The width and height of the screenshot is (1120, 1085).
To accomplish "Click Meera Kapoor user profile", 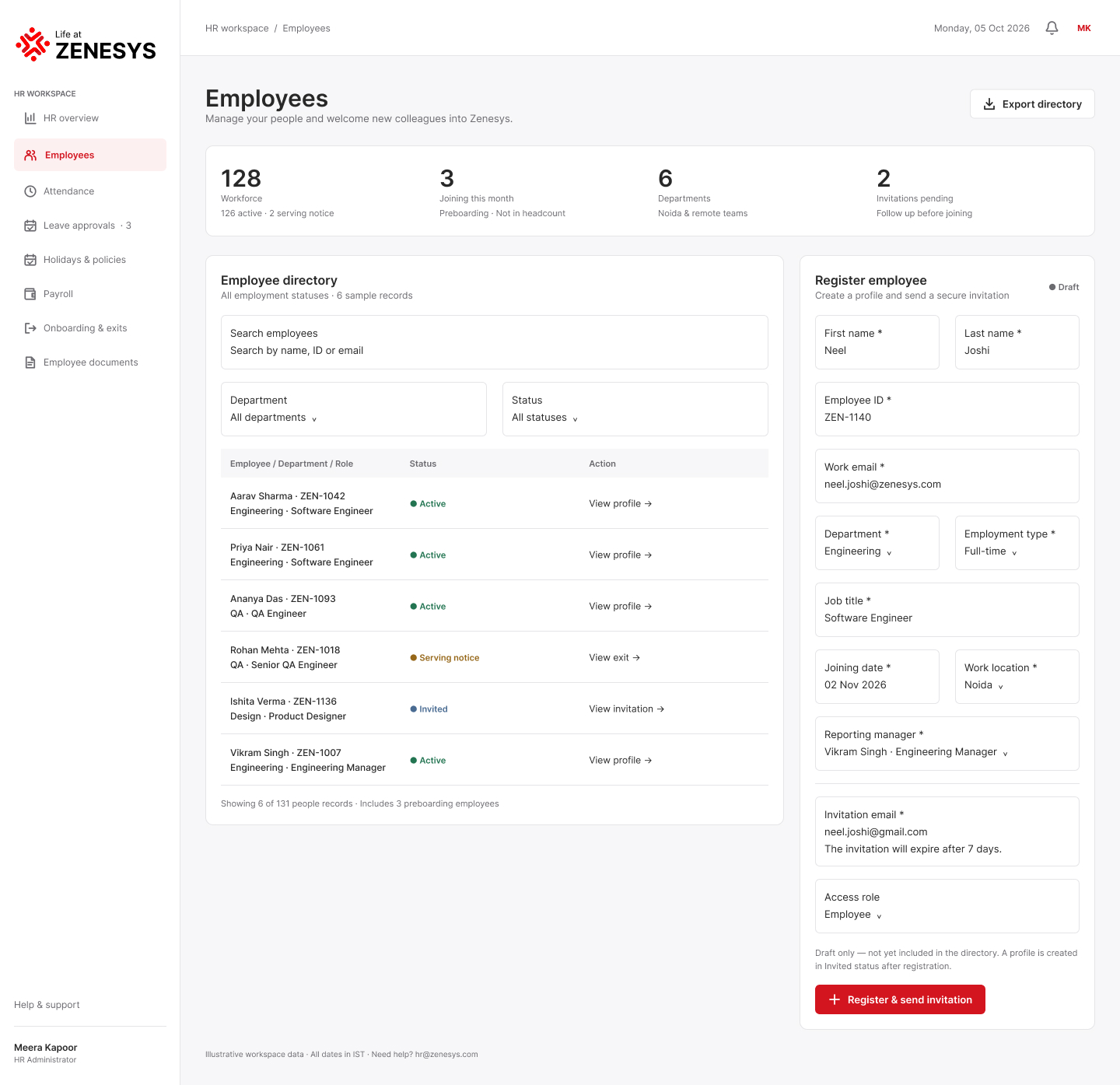I will (x=46, y=1053).
